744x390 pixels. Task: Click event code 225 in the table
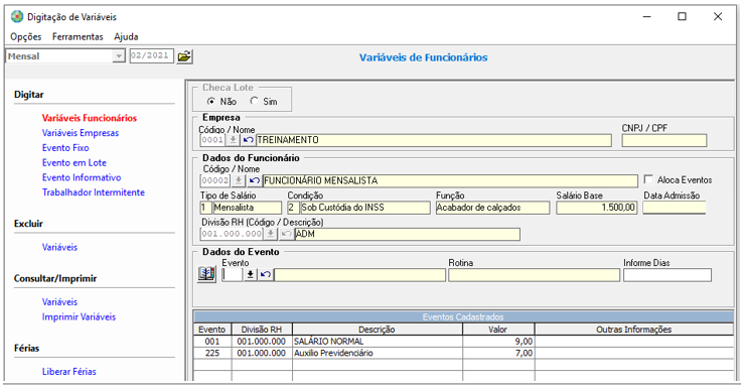coord(212,353)
